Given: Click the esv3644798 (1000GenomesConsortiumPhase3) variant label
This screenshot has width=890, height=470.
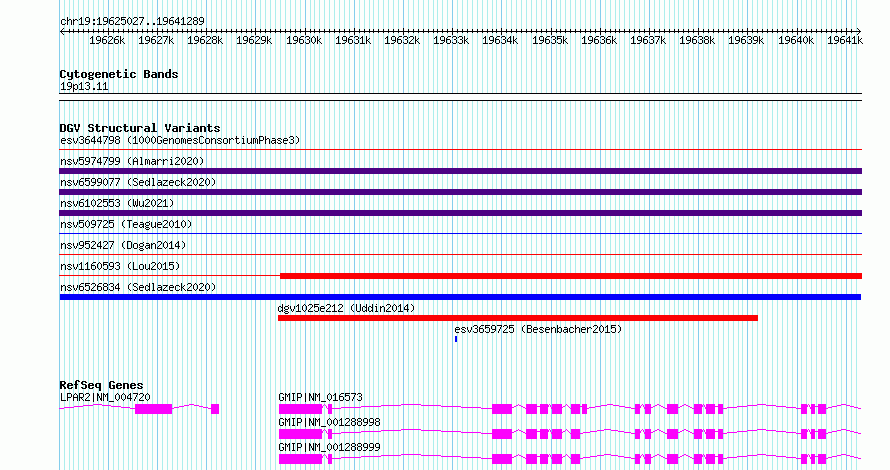Looking at the screenshot, I should pyautogui.click(x=180, y=140).
